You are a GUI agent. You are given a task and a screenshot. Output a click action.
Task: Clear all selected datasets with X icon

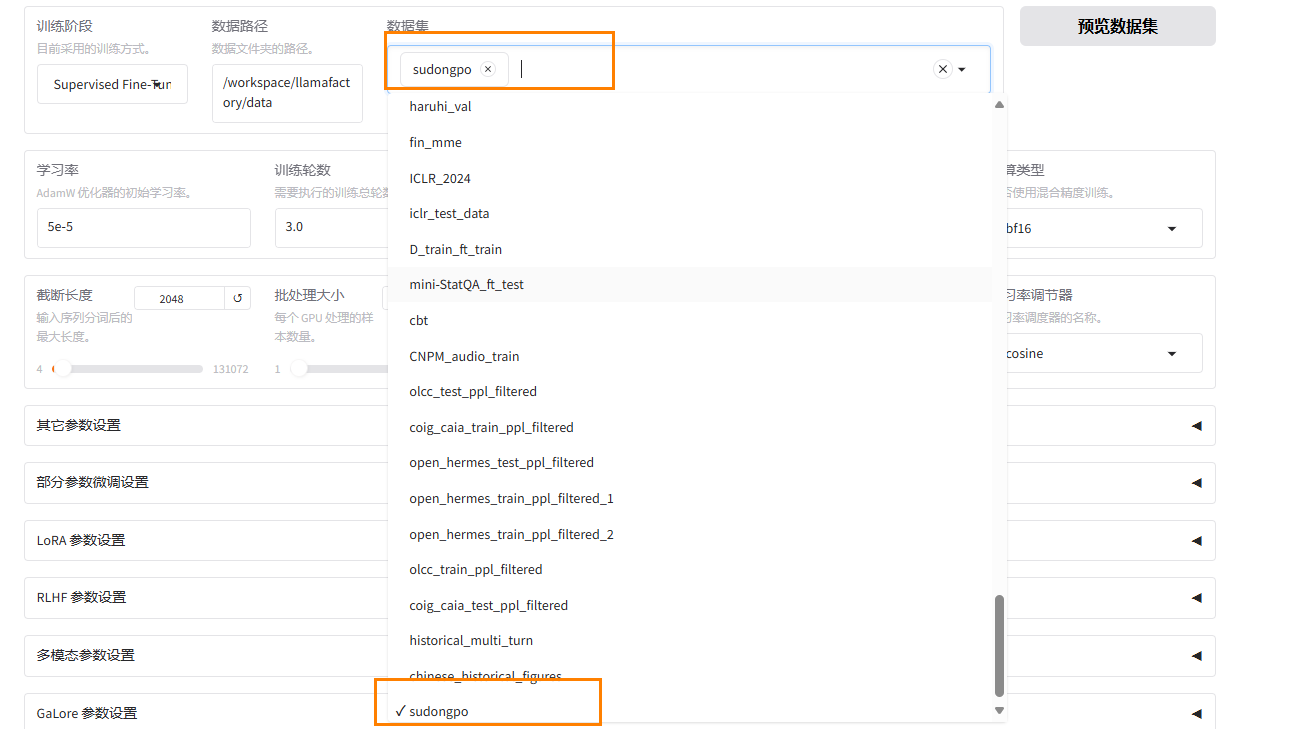(942, 69)
